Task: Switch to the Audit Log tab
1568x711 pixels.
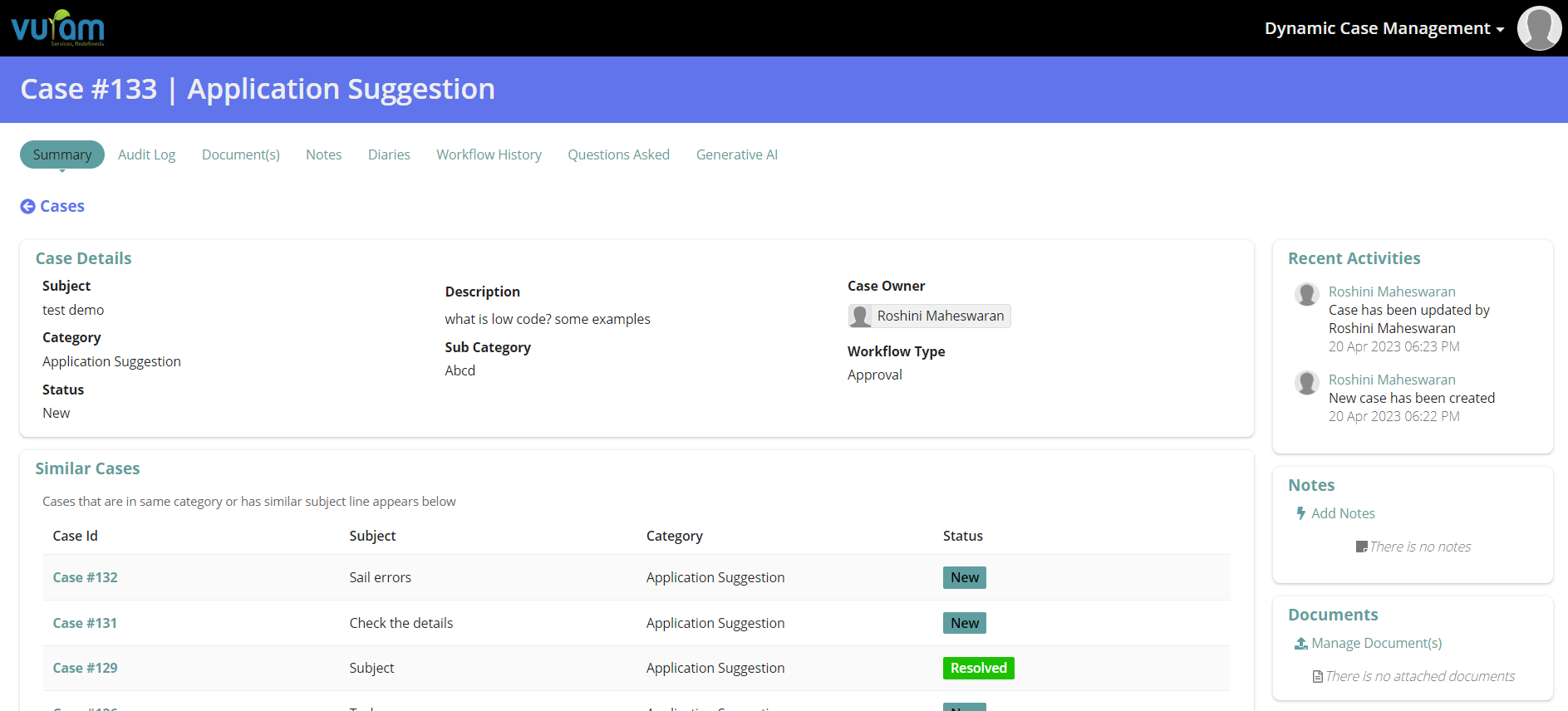Action: pos(146,154)
